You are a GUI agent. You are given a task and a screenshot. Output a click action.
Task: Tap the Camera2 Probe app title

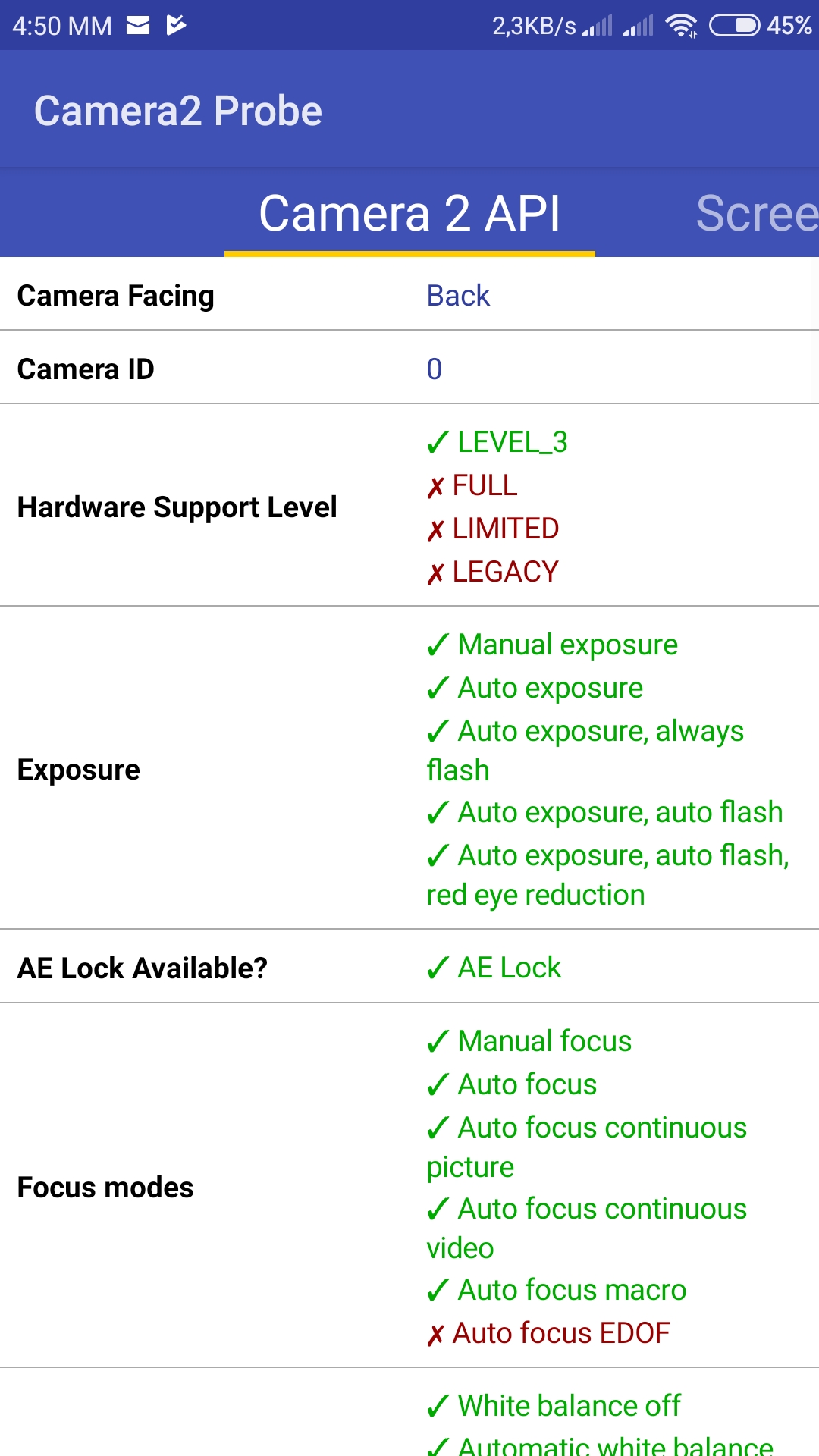coord(178,111)
